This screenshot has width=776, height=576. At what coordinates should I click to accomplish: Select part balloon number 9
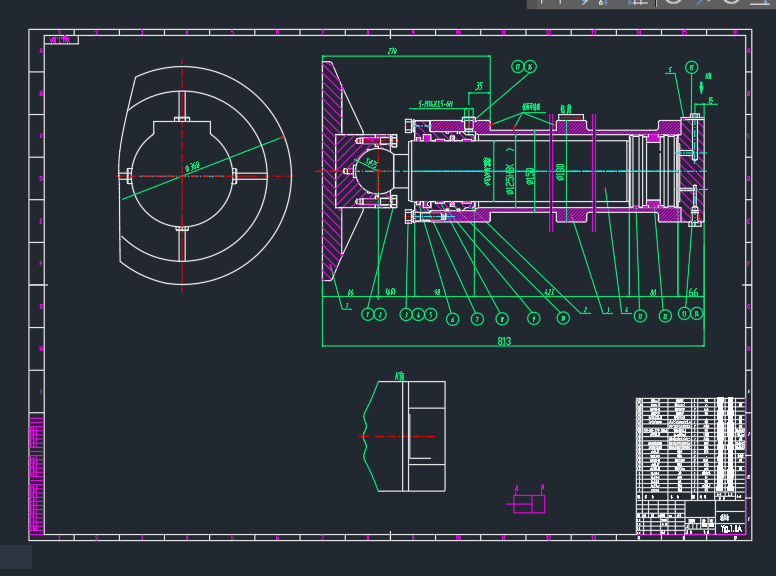pyautogui.click(x=533, y=319)
